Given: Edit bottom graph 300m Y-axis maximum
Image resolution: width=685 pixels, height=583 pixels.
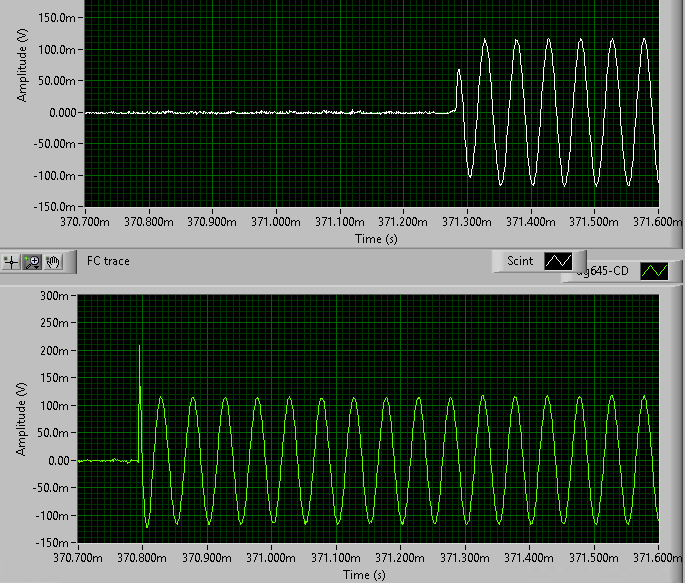Looking at the screenshot, I should click(54, 296).
